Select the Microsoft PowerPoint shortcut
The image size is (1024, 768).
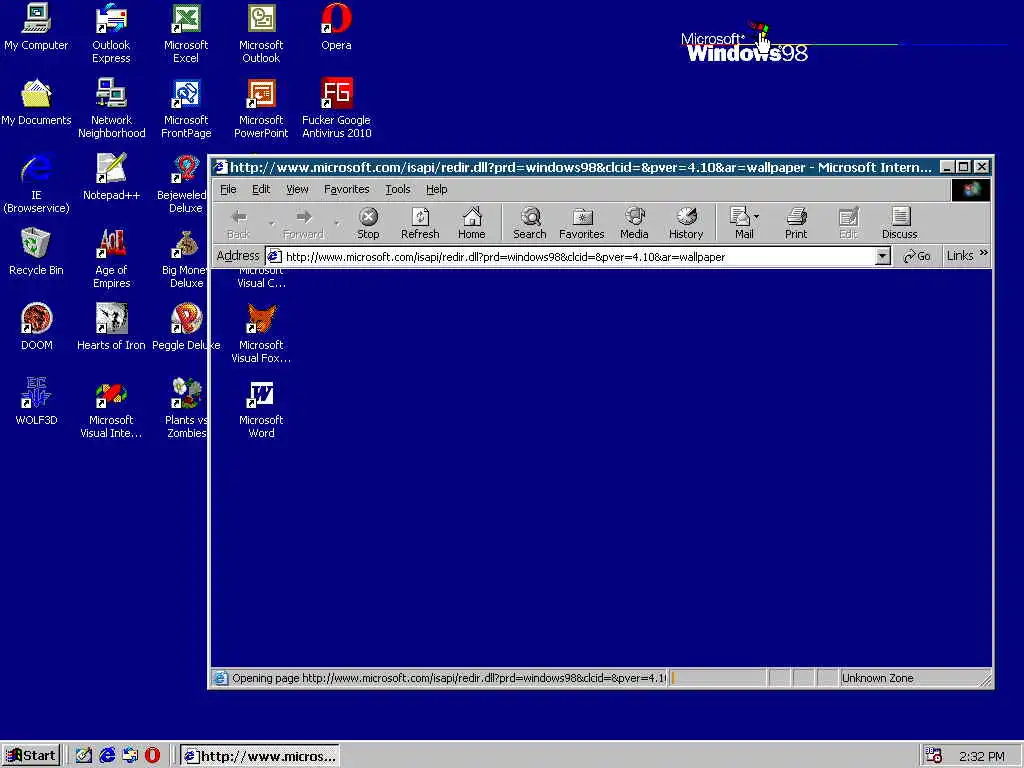[261, 108]
